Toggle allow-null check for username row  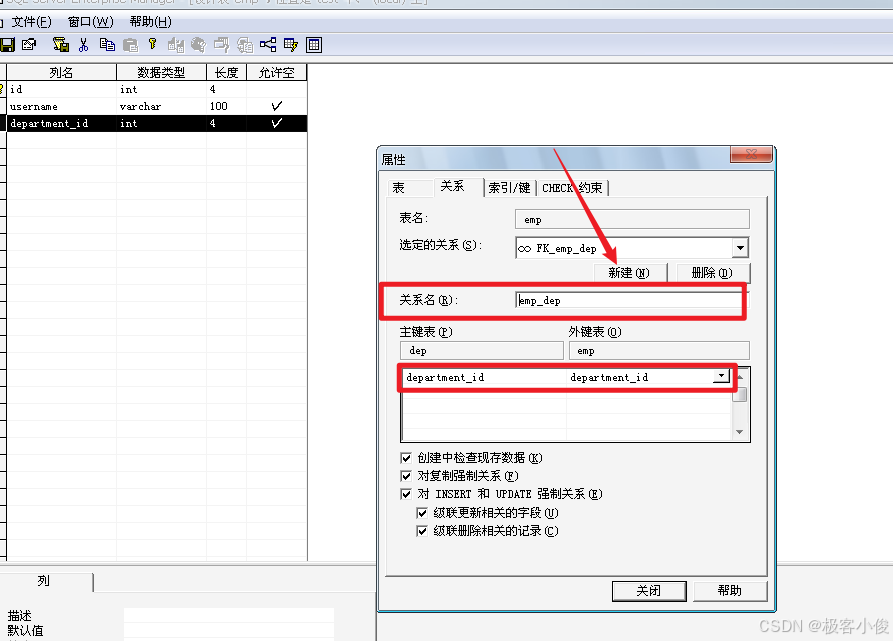[x=277, y=106]
